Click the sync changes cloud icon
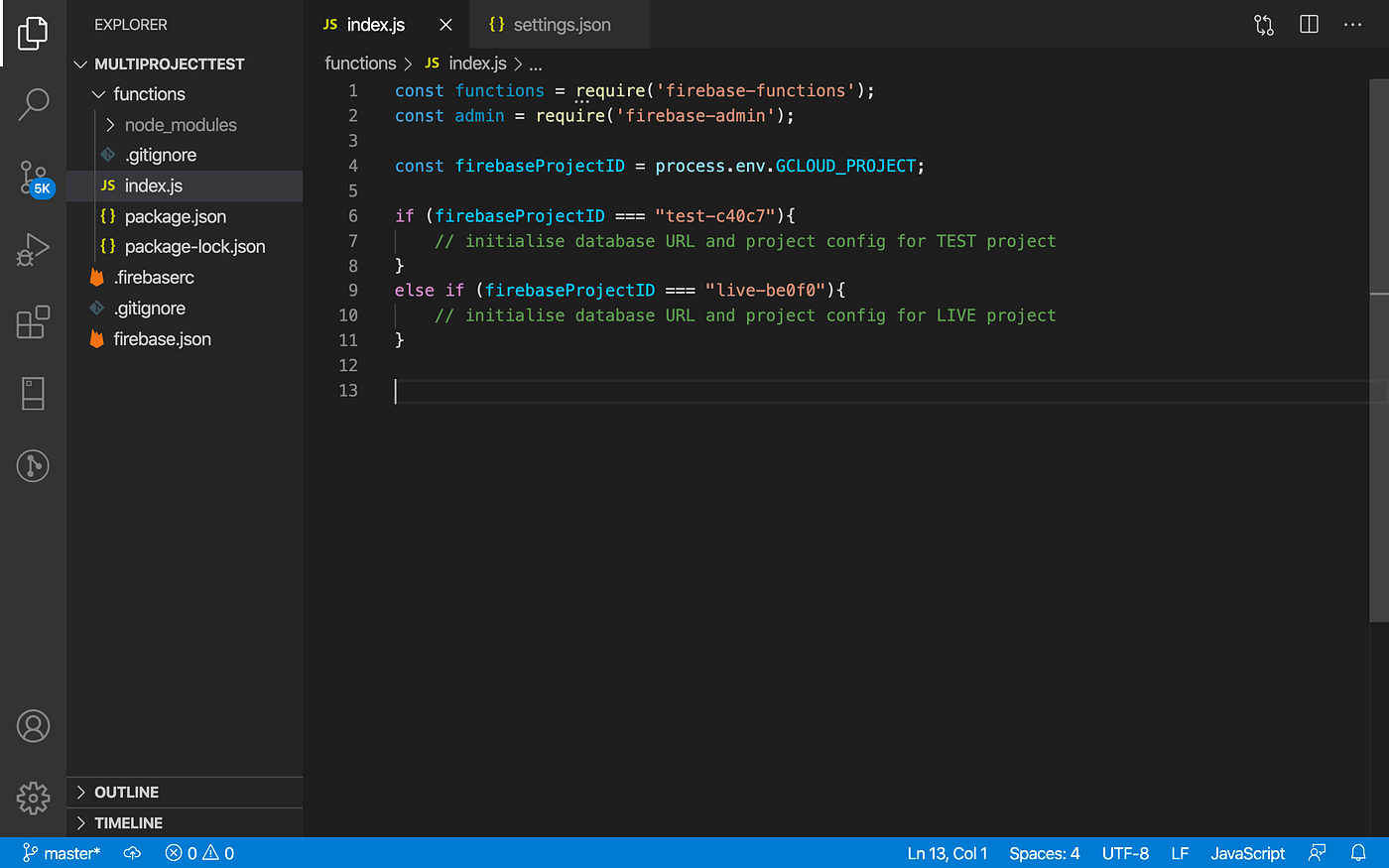Image resolution: width=1389 pixels, height=868 pixels. pos(132,852)
